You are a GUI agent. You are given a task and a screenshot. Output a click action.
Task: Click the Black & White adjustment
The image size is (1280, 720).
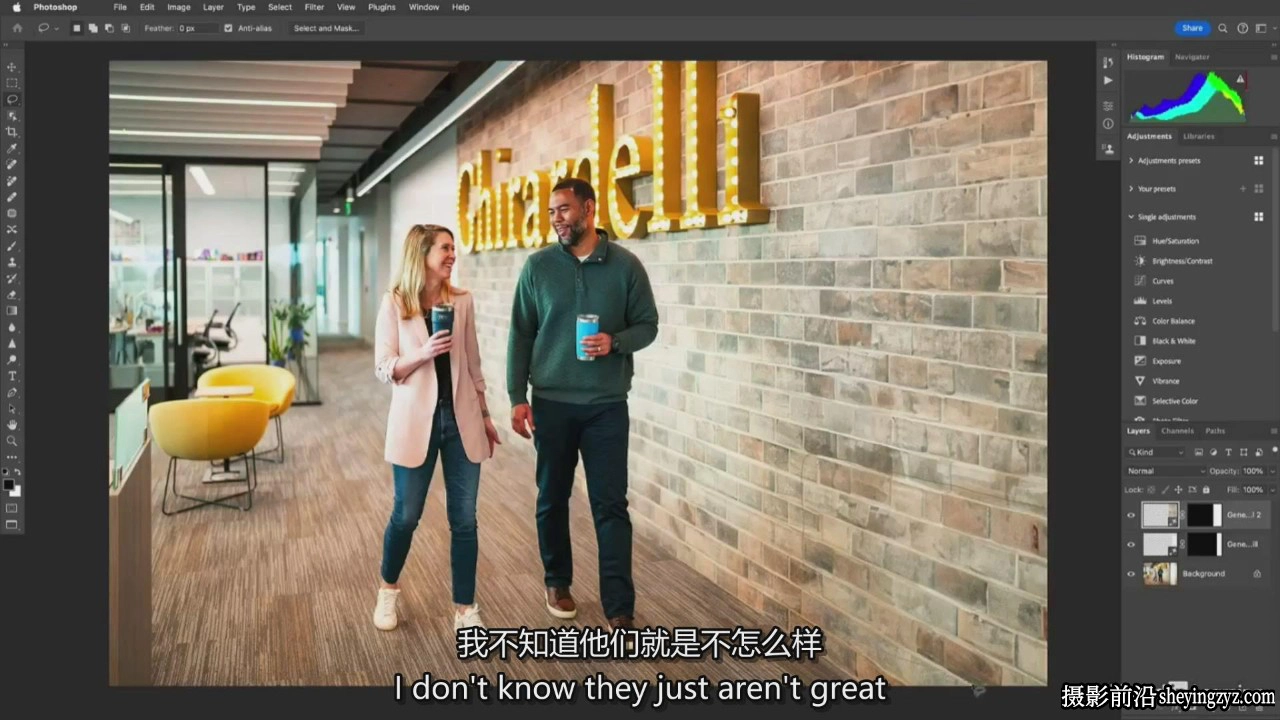(1165, 341)
